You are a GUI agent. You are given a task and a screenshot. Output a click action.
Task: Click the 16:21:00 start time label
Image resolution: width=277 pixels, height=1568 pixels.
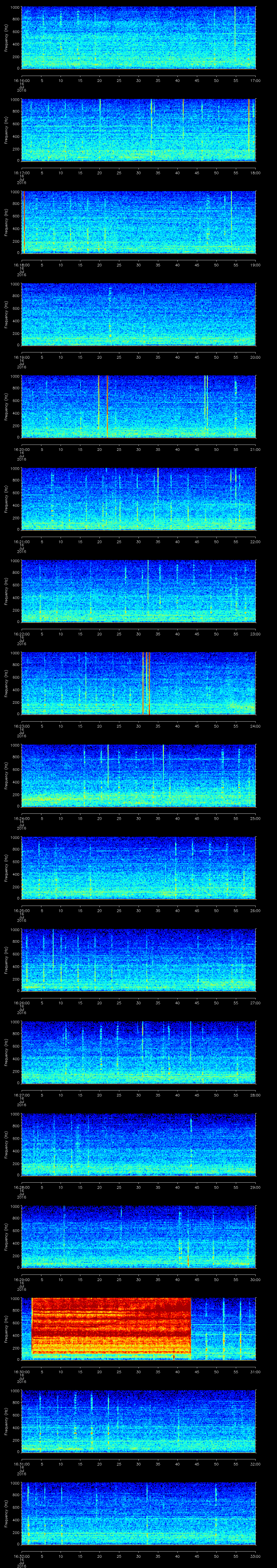pos(21,542)
